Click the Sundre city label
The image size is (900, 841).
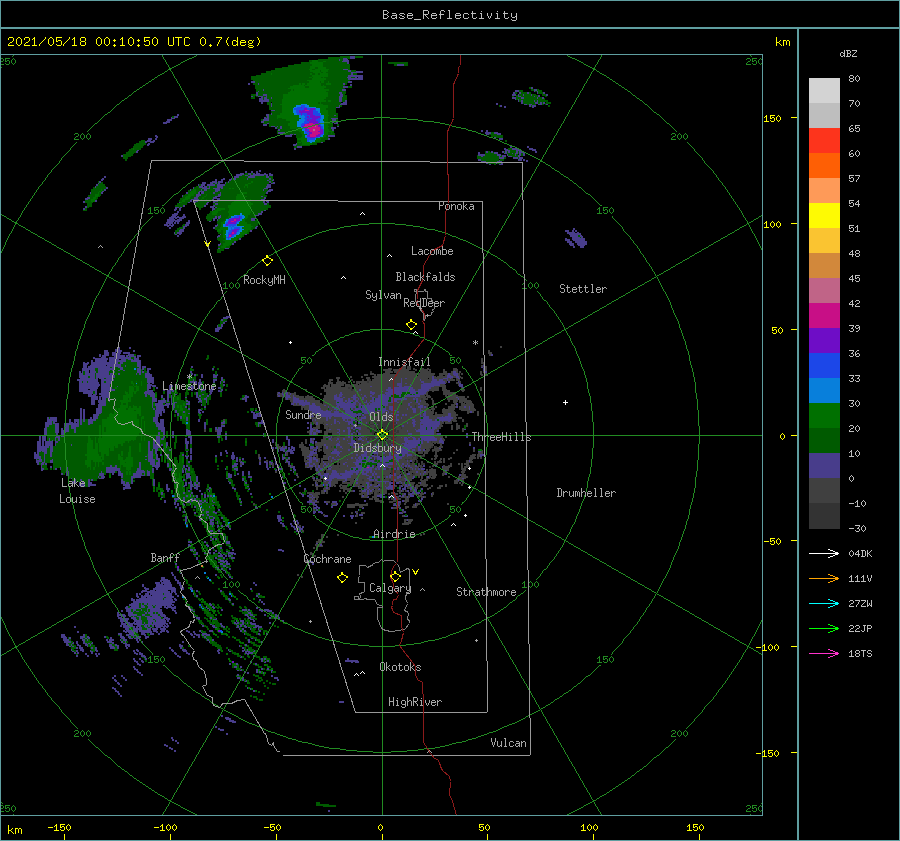(x=303, y=414)
